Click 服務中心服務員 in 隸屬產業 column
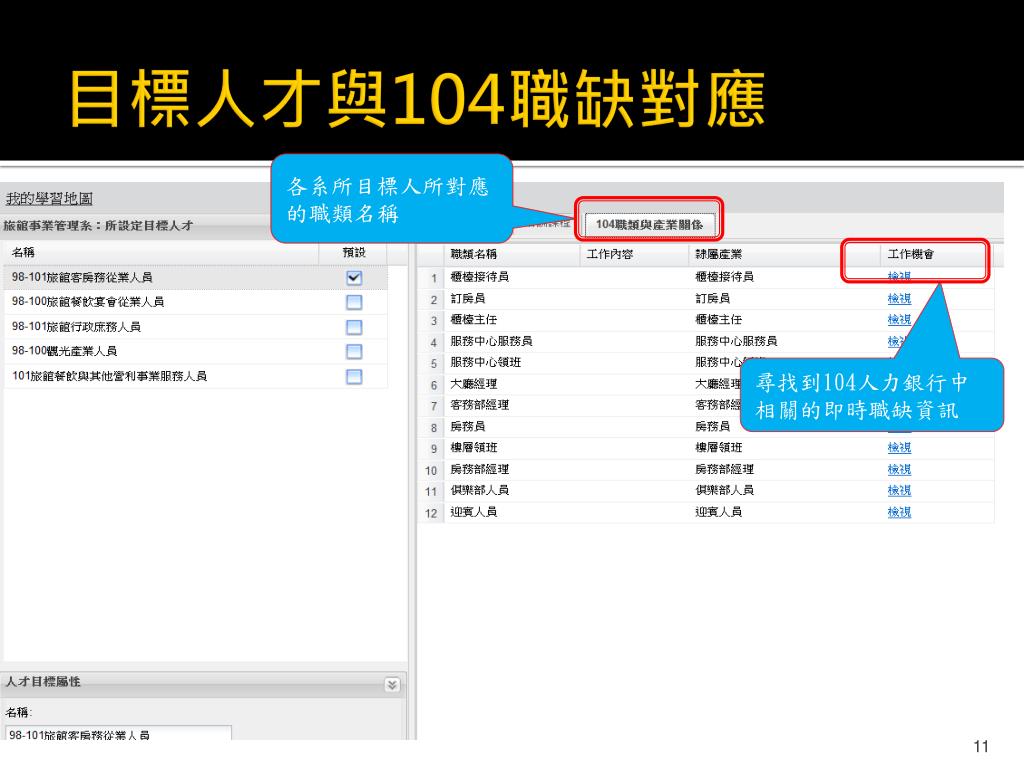 coord(736,341)
